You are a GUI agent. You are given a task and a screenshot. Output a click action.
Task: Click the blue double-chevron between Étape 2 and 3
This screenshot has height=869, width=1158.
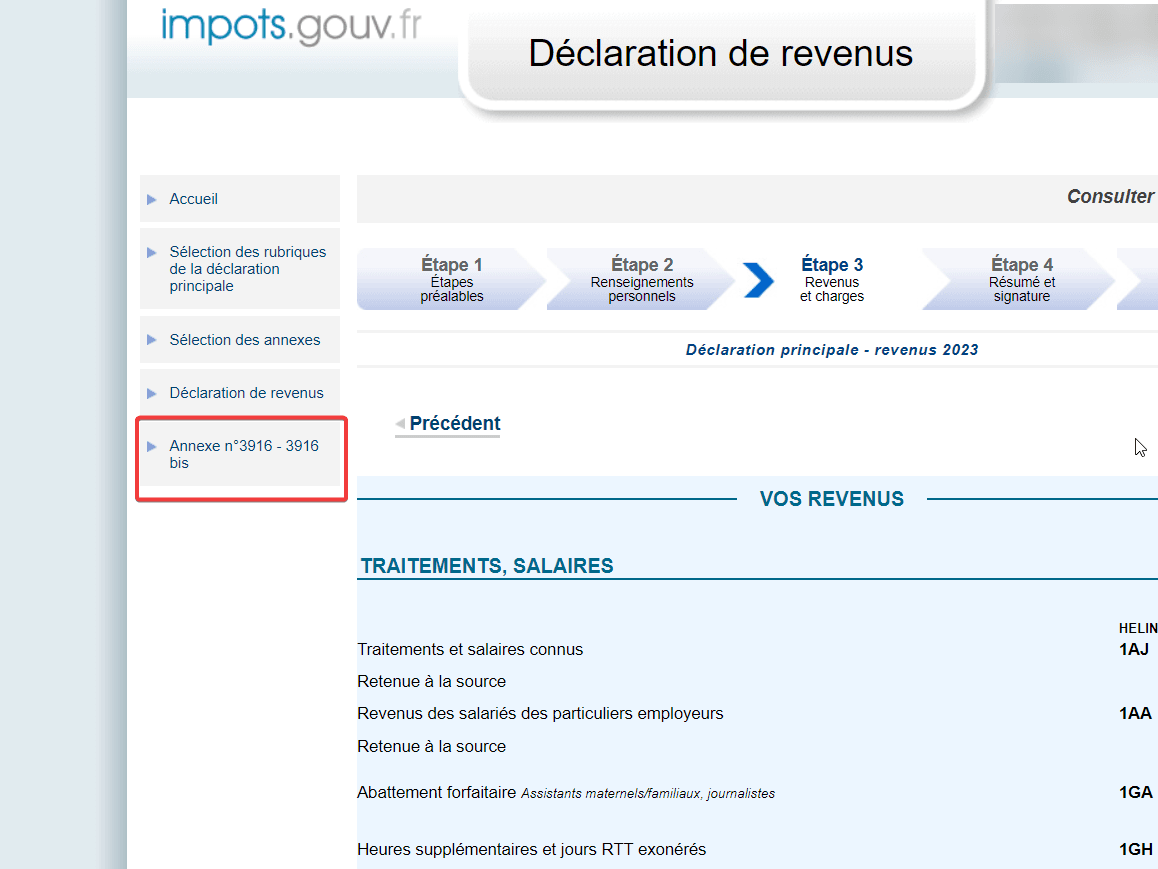(x=758, y=280)
